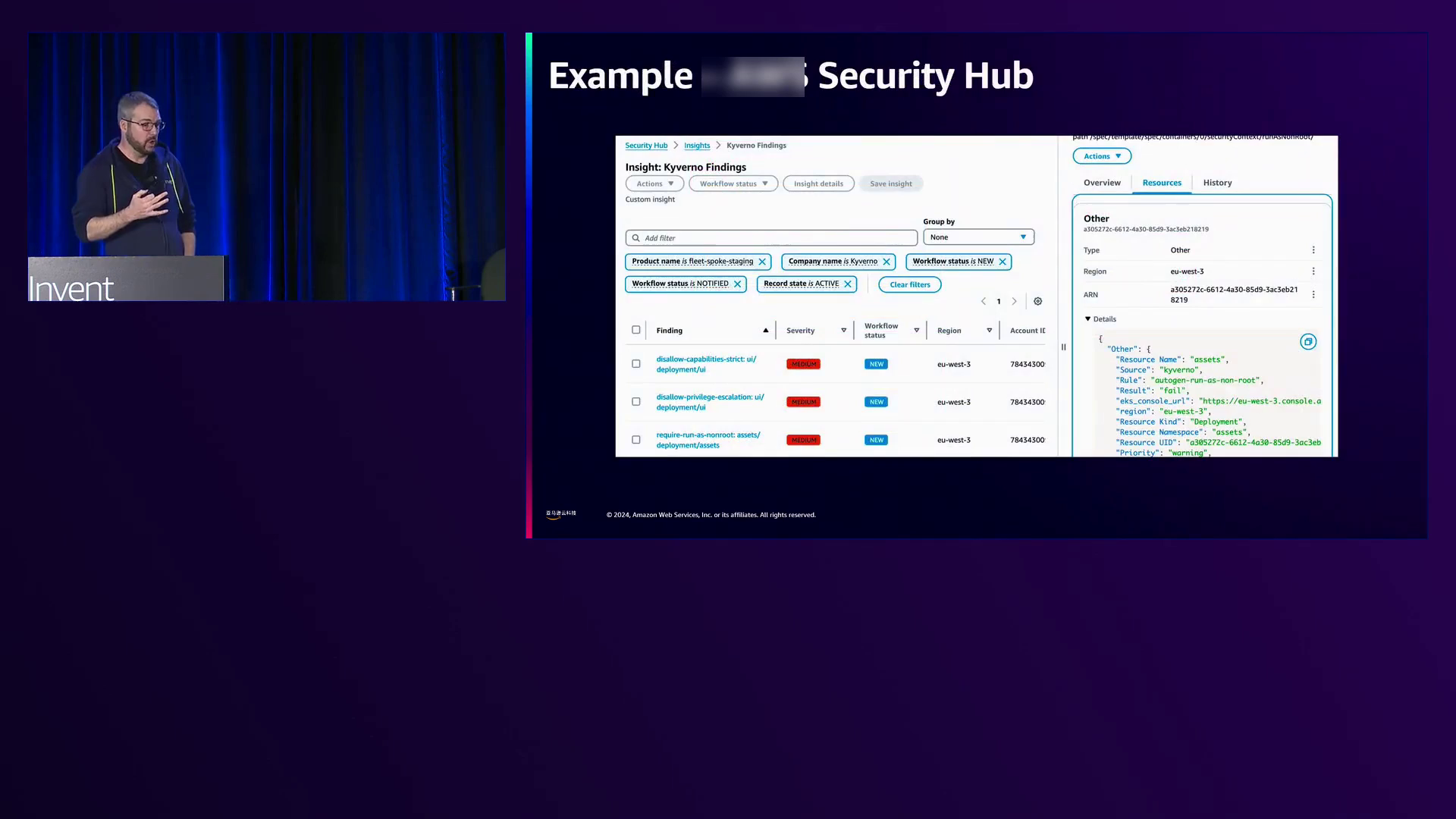
Task: Click eu-west-3 in disallow-privilege-escalation row
Action: 953,403
